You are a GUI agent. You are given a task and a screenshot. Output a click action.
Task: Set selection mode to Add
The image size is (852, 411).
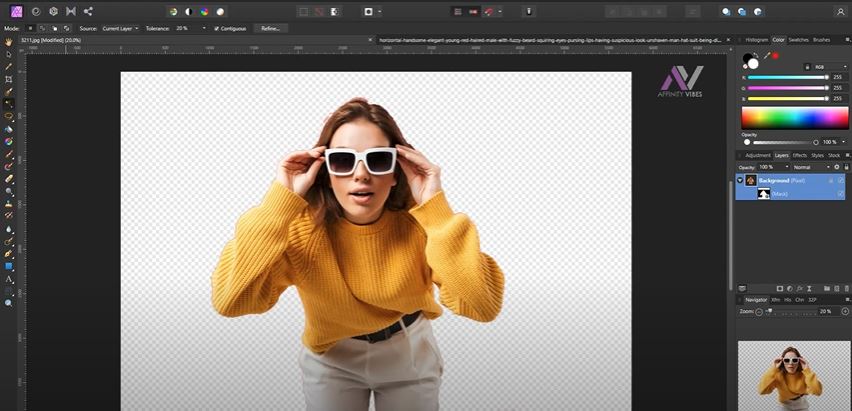click(42, 28)
